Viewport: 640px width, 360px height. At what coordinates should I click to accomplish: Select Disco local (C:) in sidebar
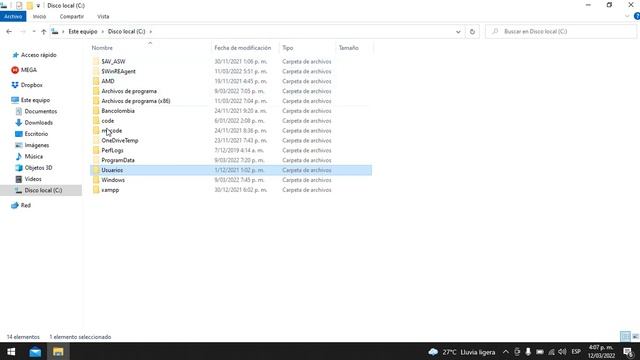pyautogui.click(x=43, y=190)
